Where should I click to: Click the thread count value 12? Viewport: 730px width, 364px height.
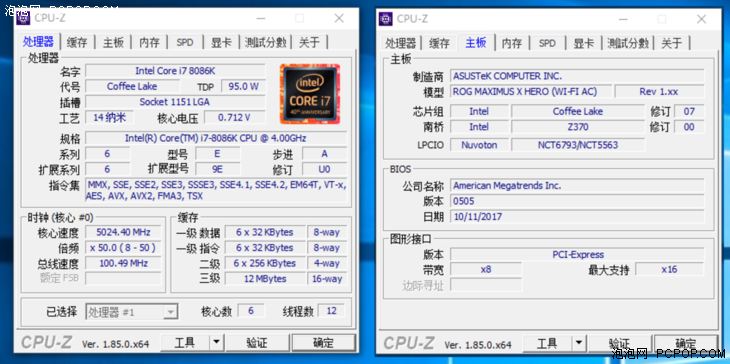pyautogui.click(x=331, y=311)
